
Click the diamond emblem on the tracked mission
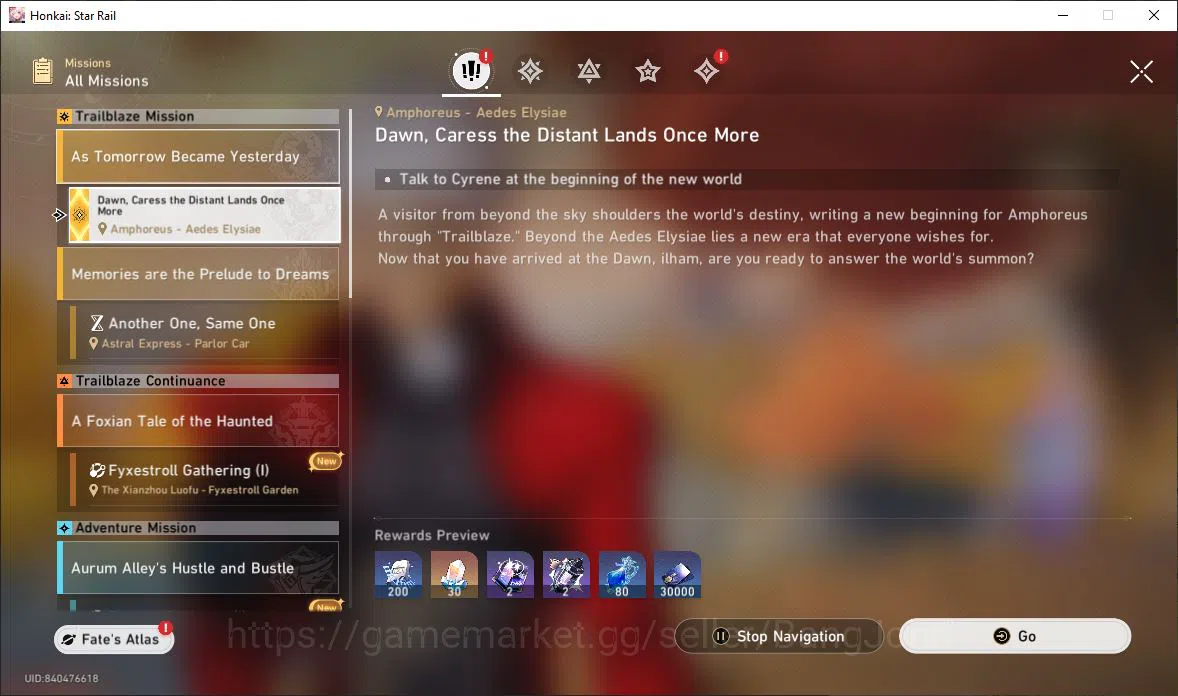point(80,215)
